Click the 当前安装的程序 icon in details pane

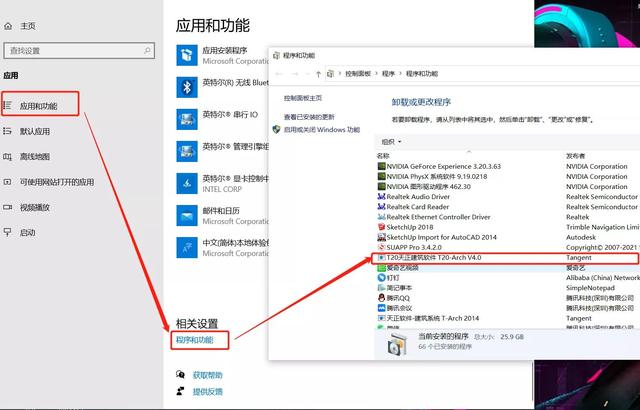(x=396, y=345)
